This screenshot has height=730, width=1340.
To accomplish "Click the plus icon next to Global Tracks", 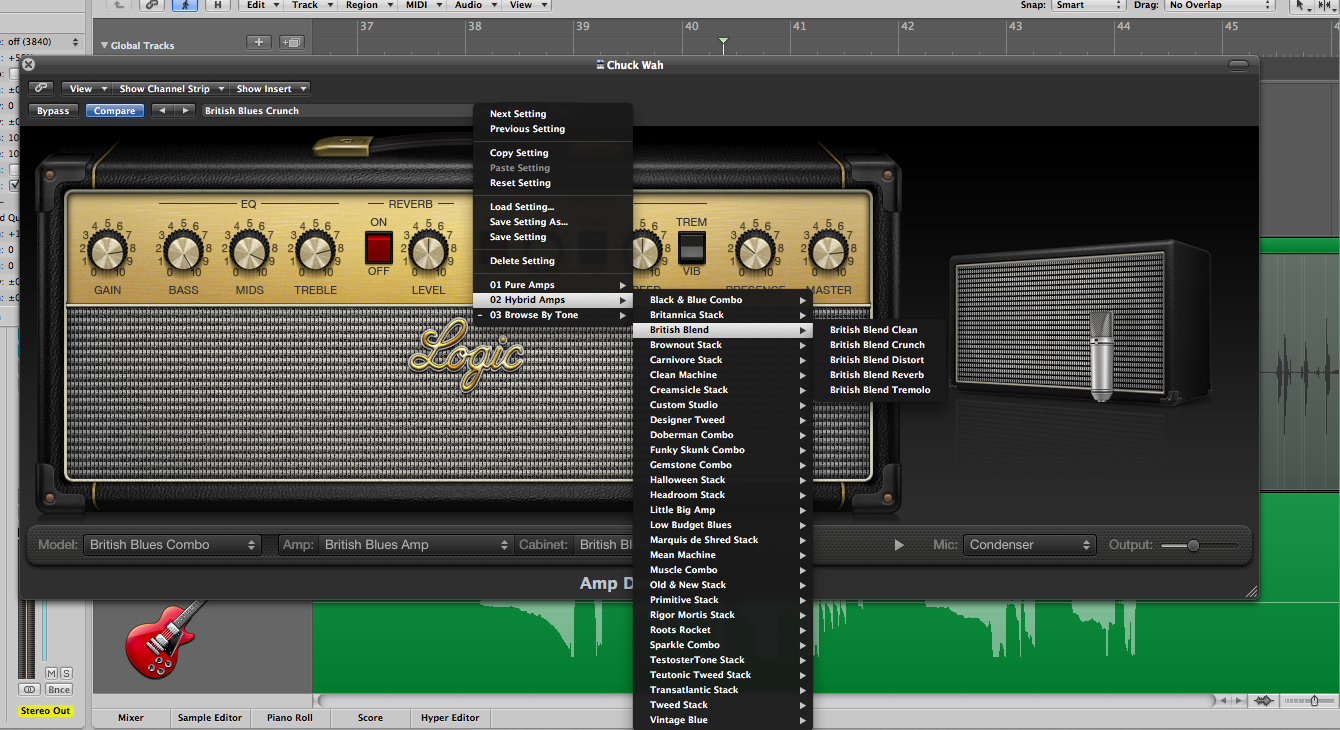I will 258,43.
